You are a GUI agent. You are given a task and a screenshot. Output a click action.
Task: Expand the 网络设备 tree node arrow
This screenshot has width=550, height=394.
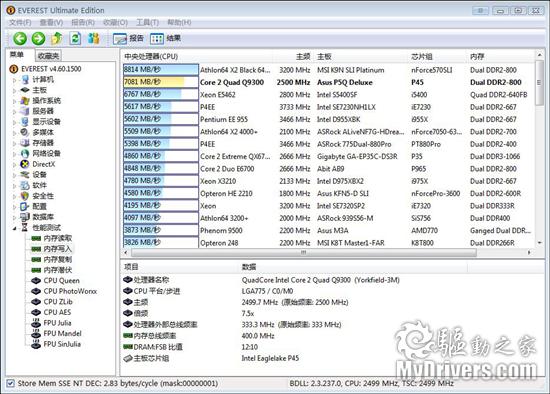[15, 154]
